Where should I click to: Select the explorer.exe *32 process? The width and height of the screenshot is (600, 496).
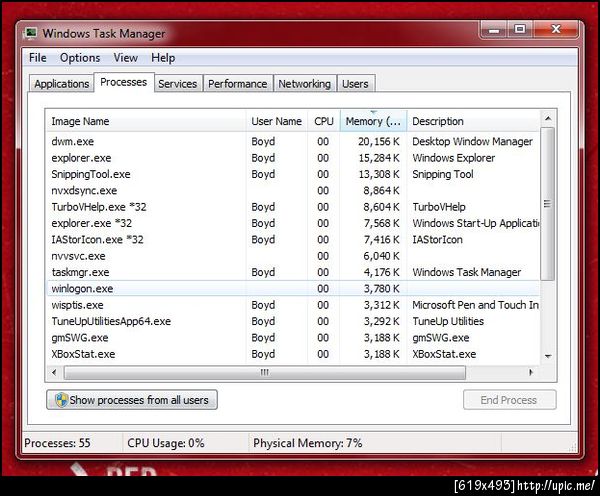click(293, 224)
